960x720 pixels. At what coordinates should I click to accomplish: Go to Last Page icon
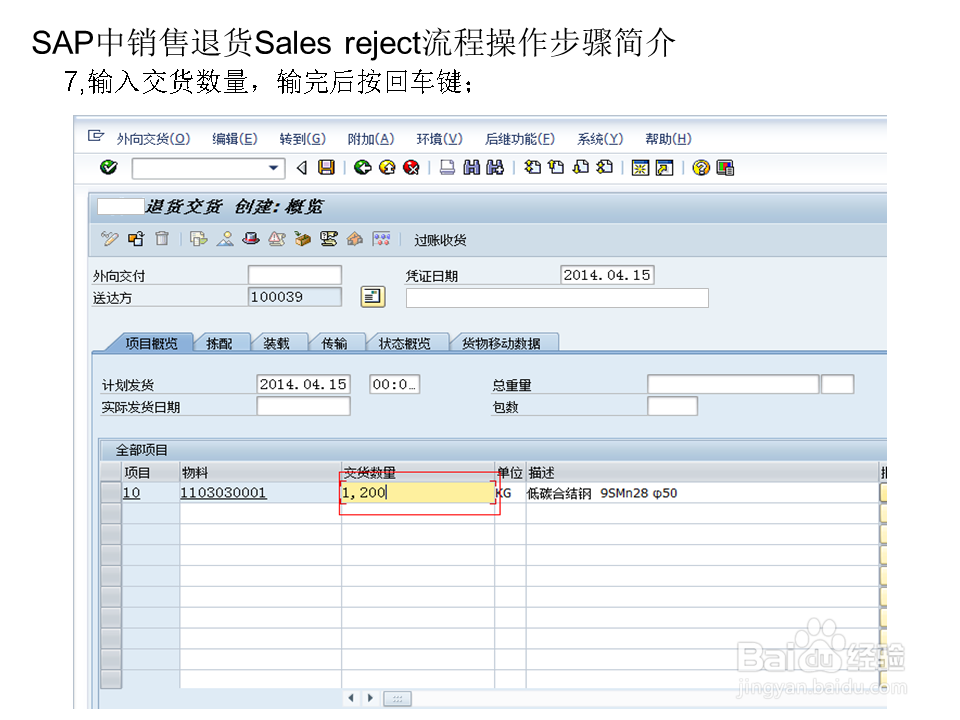[x=604, y=167]
